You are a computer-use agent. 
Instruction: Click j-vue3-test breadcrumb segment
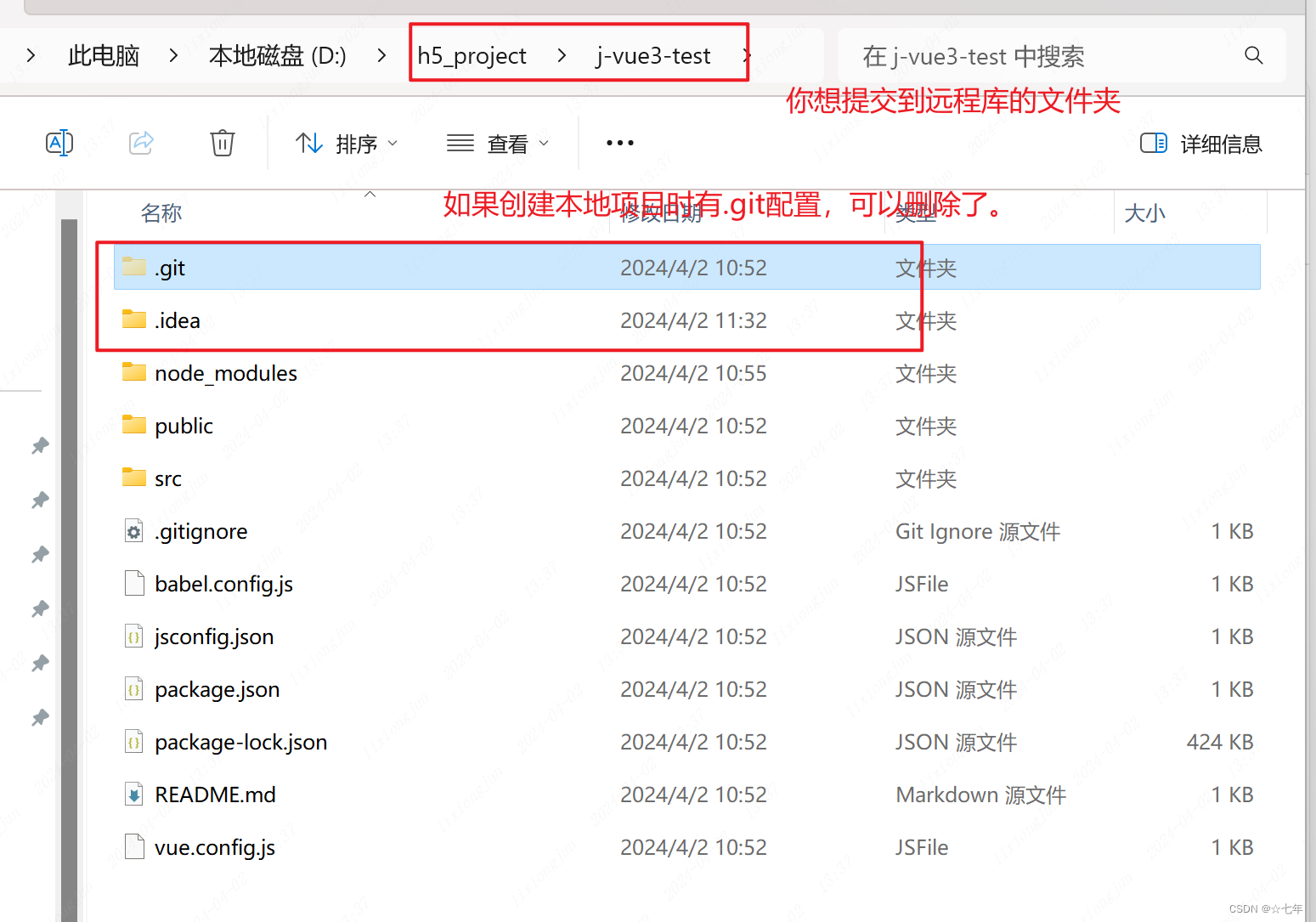click(x=653, y=56)
